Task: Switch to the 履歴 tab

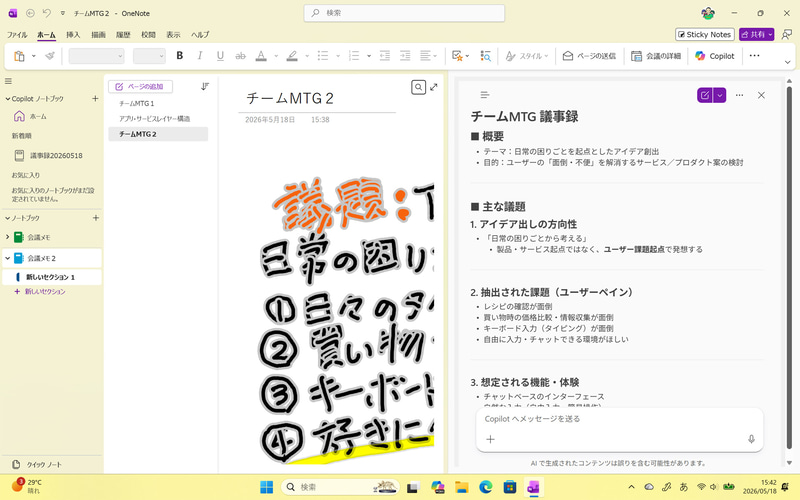Action: coord(123,35)
